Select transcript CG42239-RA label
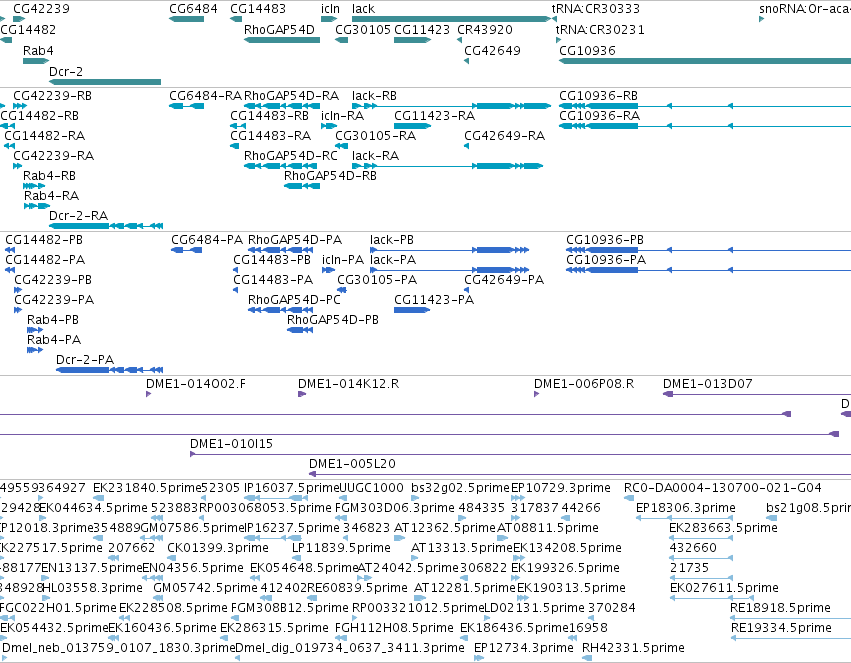Viewport: 851px width, 663px height. 53,156
